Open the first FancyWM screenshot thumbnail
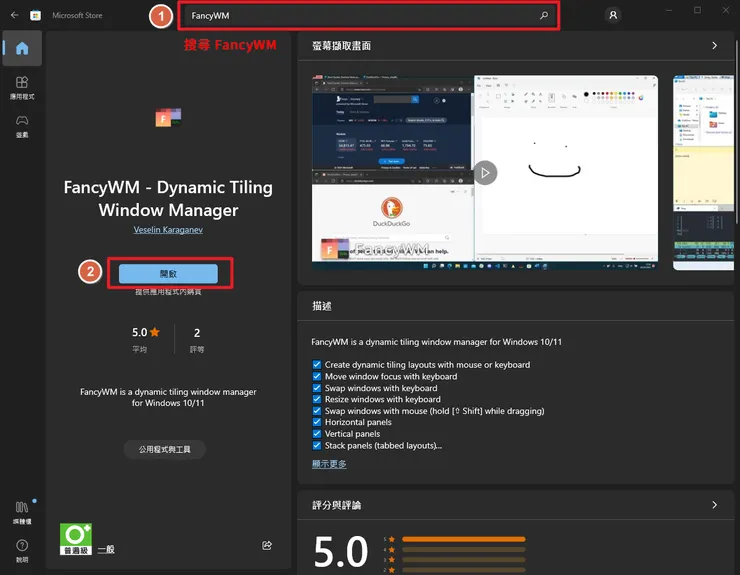The image size is (740, 575). coord(485,172)
